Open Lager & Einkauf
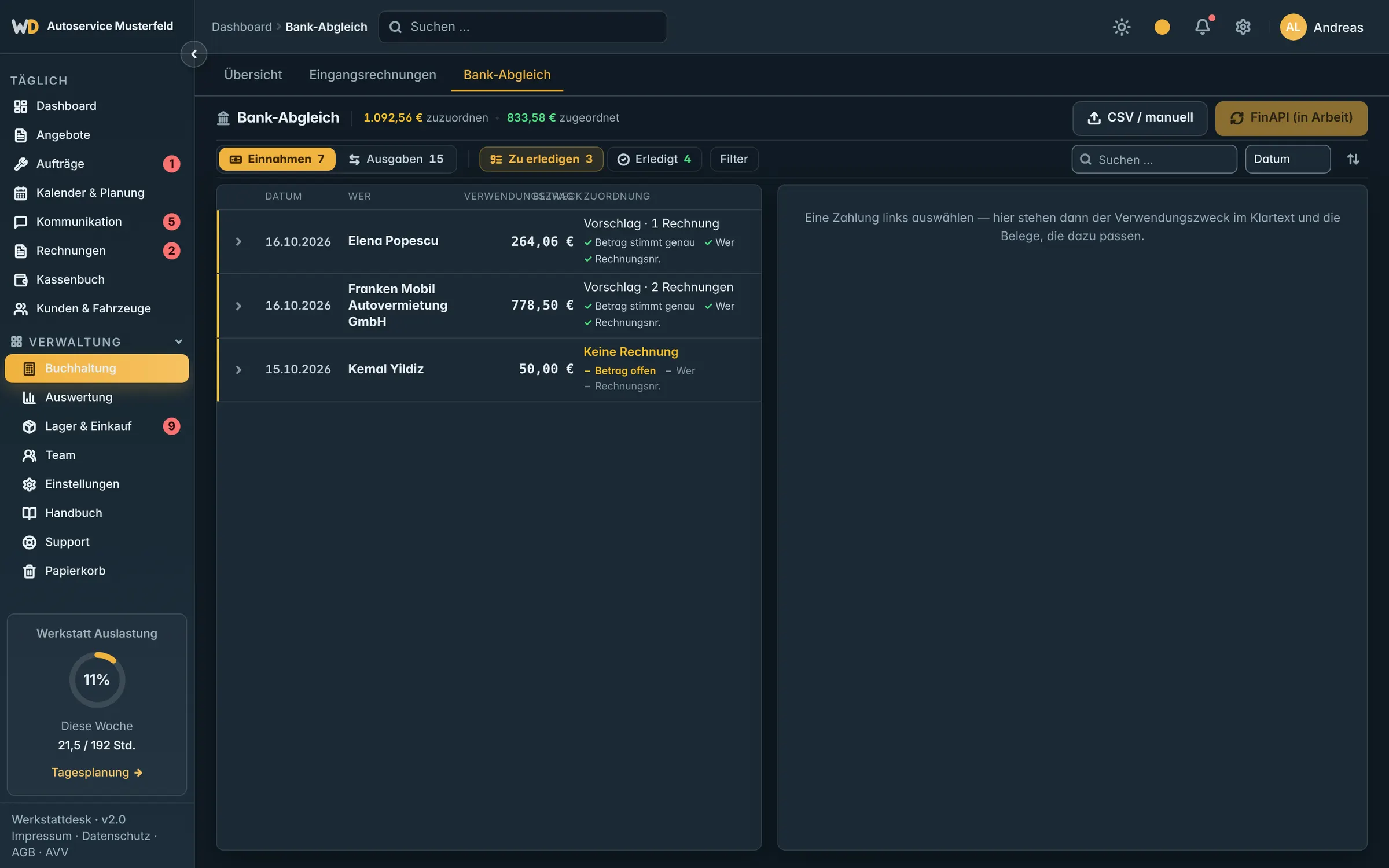Image resolution: width=1389 pixels, height=868 pixels. pyautogui.click(x=97, y=426)
